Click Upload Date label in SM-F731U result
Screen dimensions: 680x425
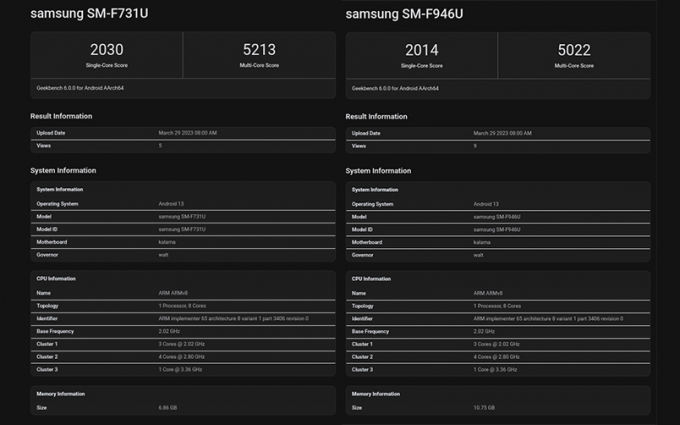51,133
